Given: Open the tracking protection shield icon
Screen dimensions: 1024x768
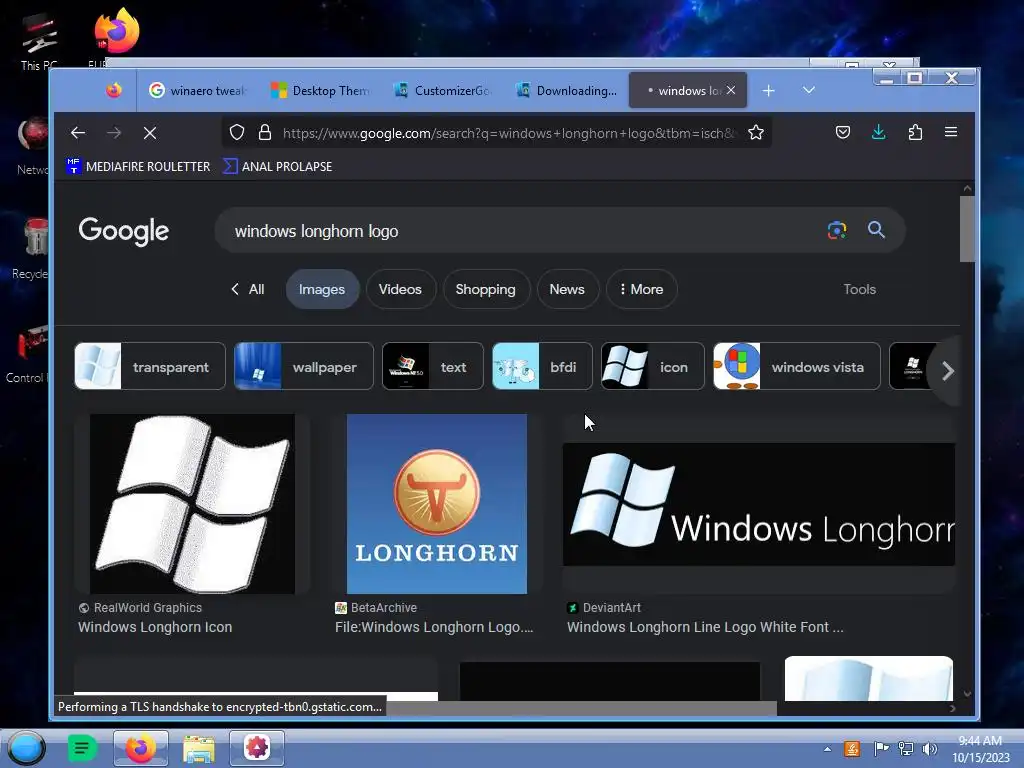Looking at the screenshot, I should 237,133.
